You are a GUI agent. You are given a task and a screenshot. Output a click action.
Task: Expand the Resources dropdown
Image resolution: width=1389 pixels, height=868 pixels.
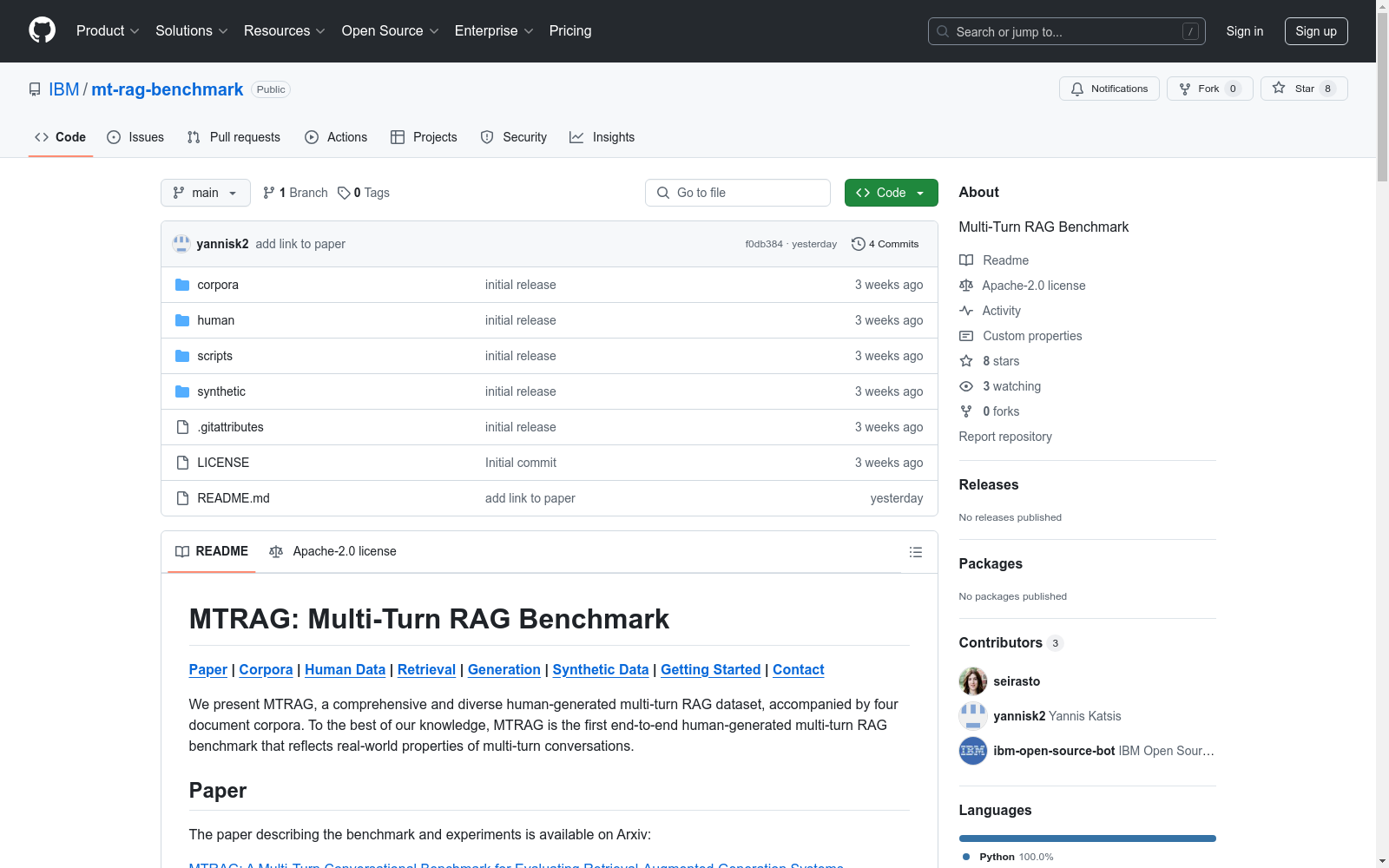(x=284, y=30)
